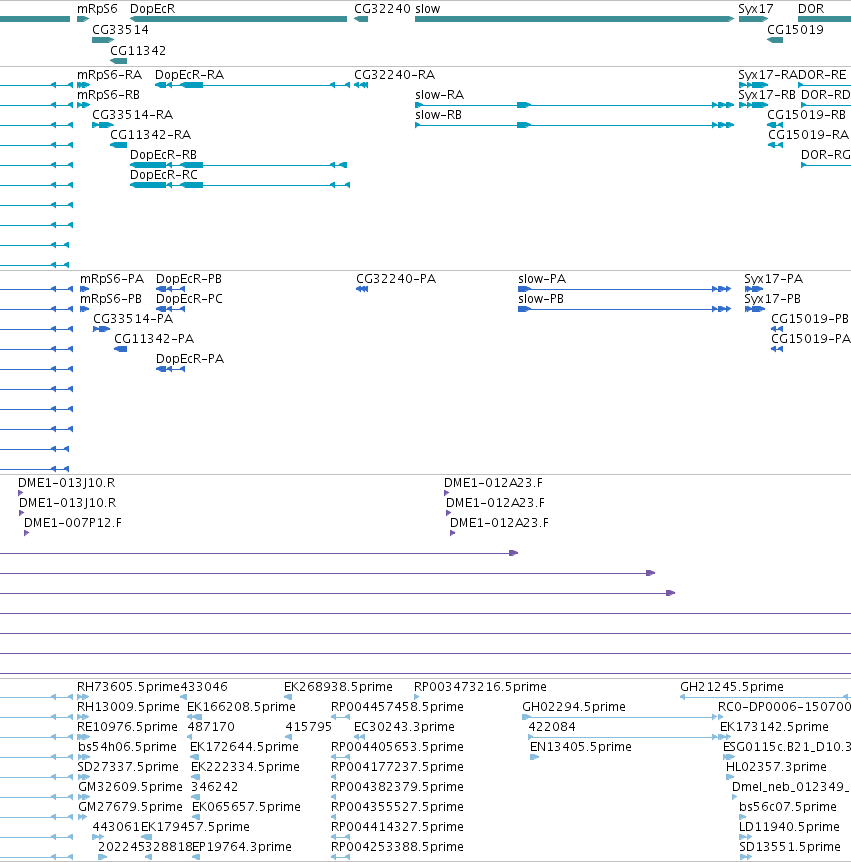Screen dimensions: 851x862
Task: Click the CG15019-RB transcript label
Action: 806,114
